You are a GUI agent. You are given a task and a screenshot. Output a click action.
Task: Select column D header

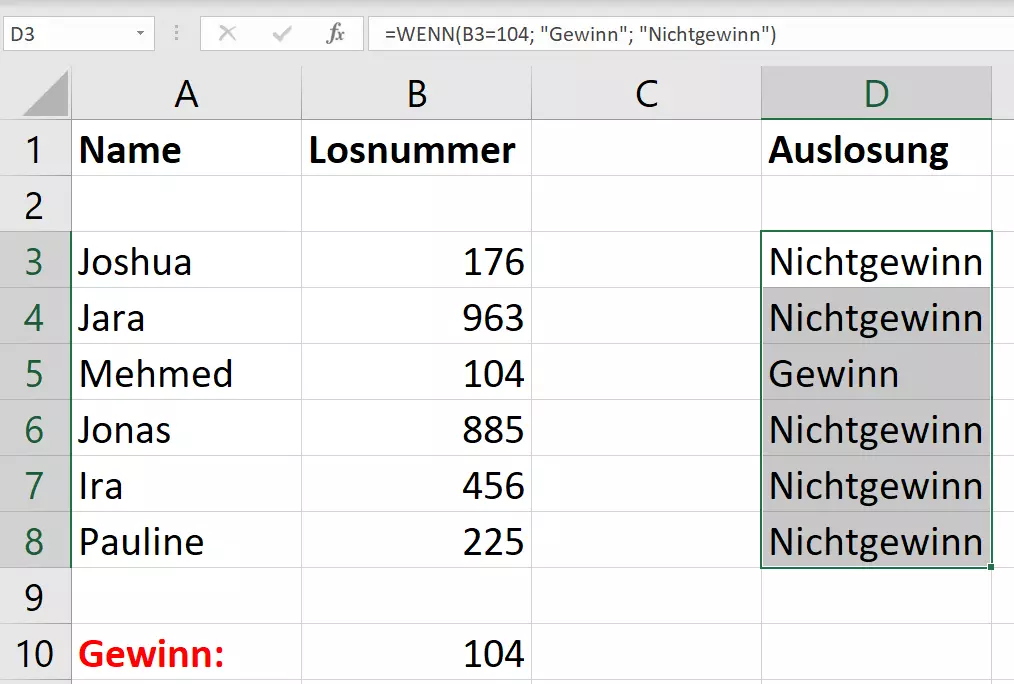[876, 93]
